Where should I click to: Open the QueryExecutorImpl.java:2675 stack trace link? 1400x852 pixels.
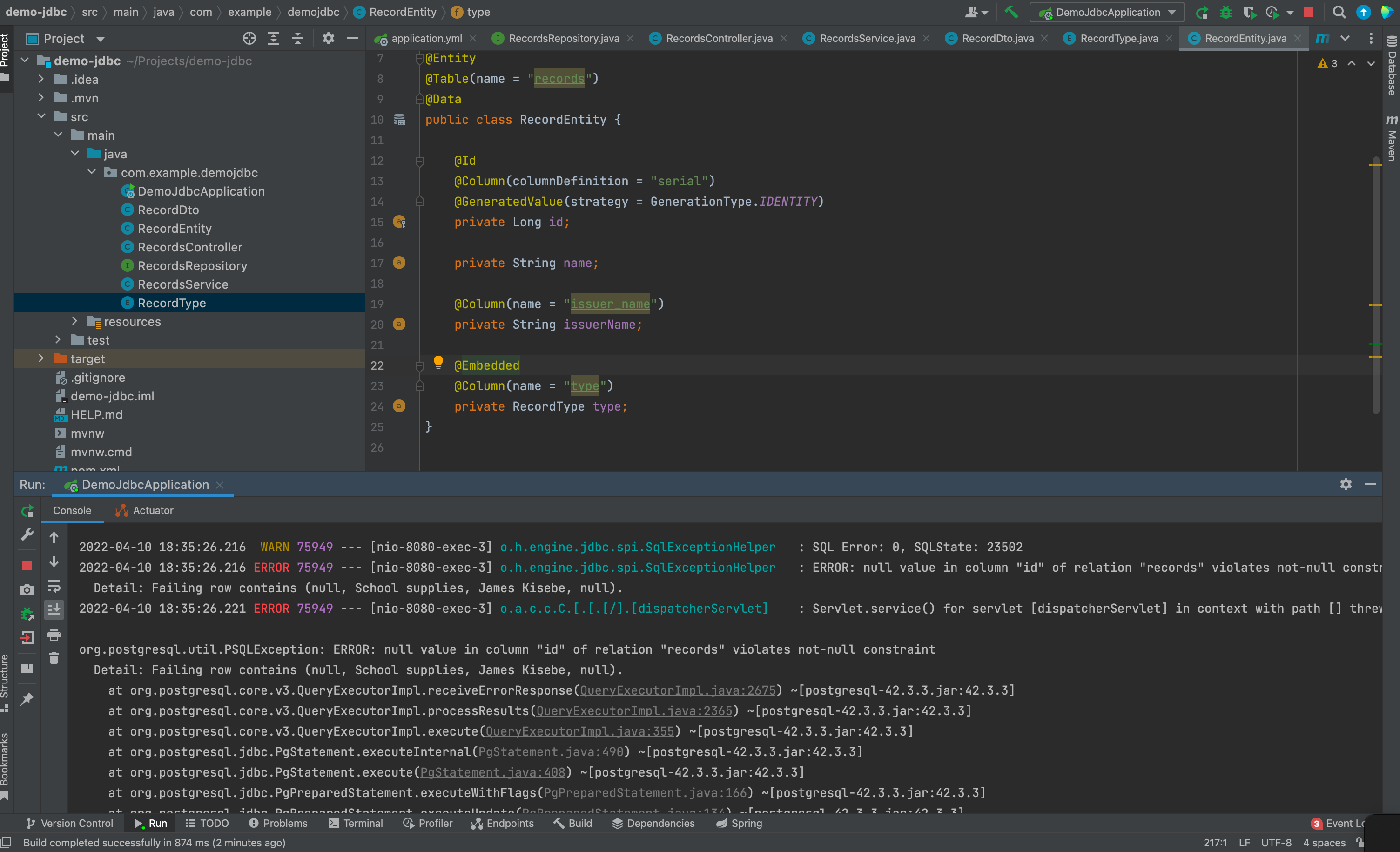pyautogui.click(x=677, y=690)
